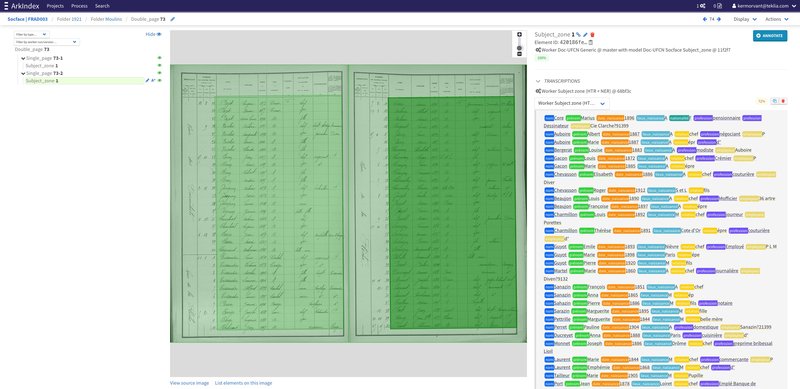Click 'Cote d'Or' birthplace in transcription
The height and width of the screenshot is (389, 800).
691,230
